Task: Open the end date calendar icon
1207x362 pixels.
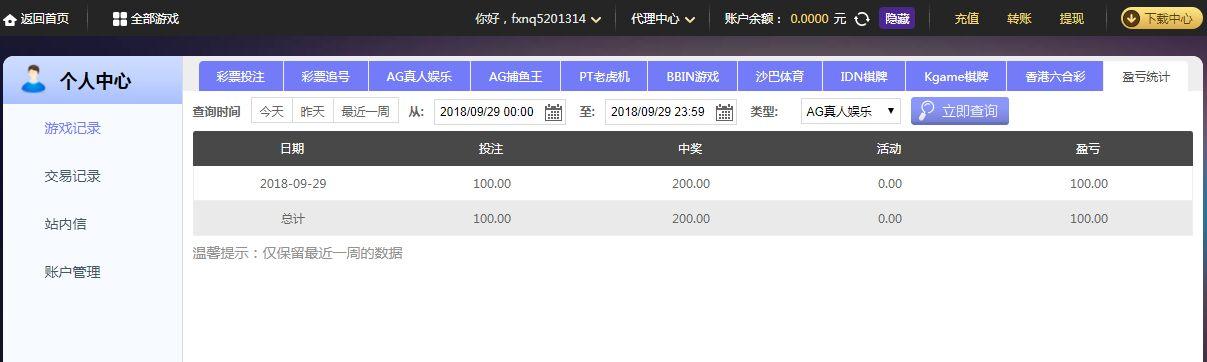Action: pyautogui.click(x=724, y=112)
